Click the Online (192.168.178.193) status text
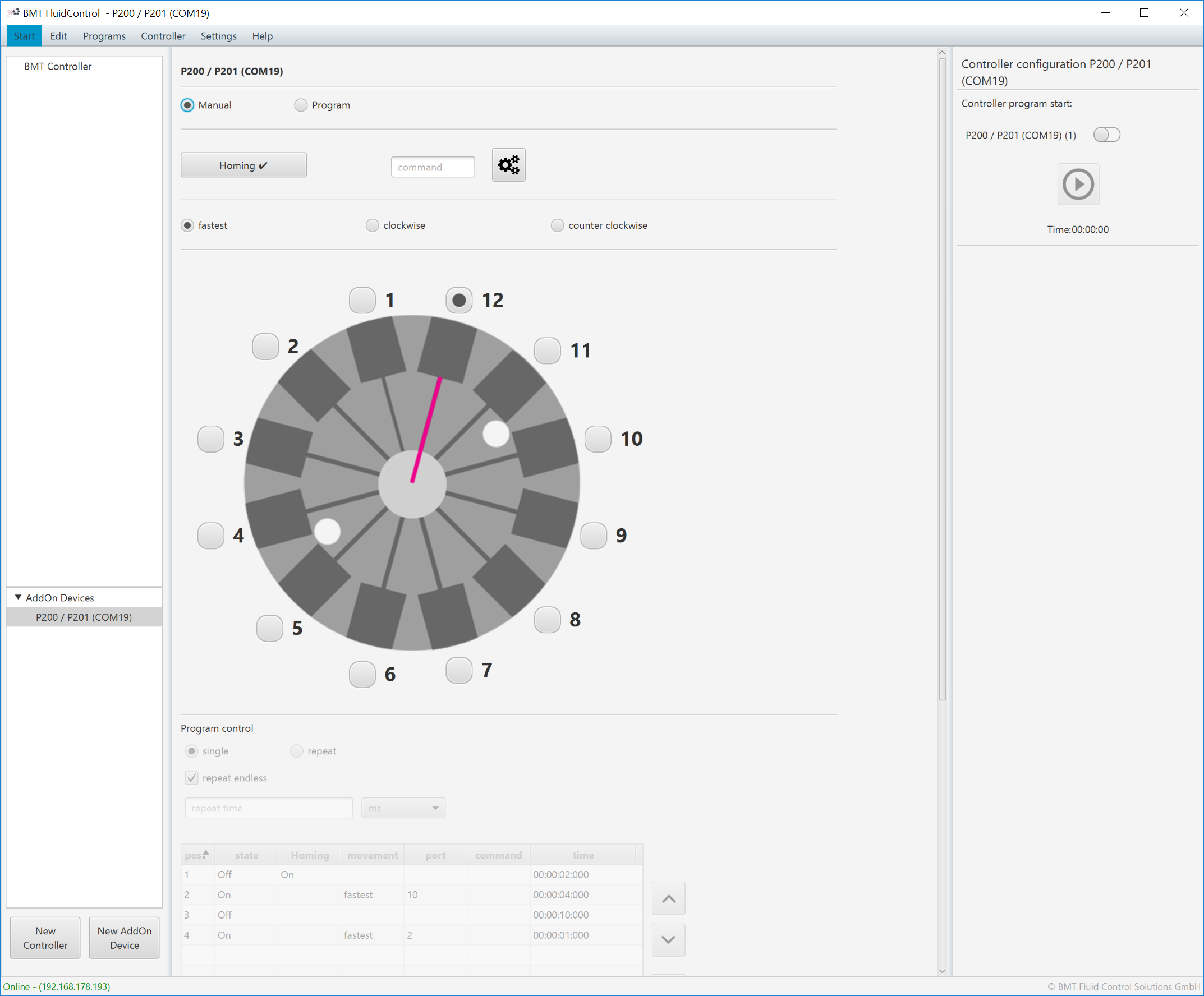The width and height of the screenshot is (1204, 996). [x=57, y=986]
